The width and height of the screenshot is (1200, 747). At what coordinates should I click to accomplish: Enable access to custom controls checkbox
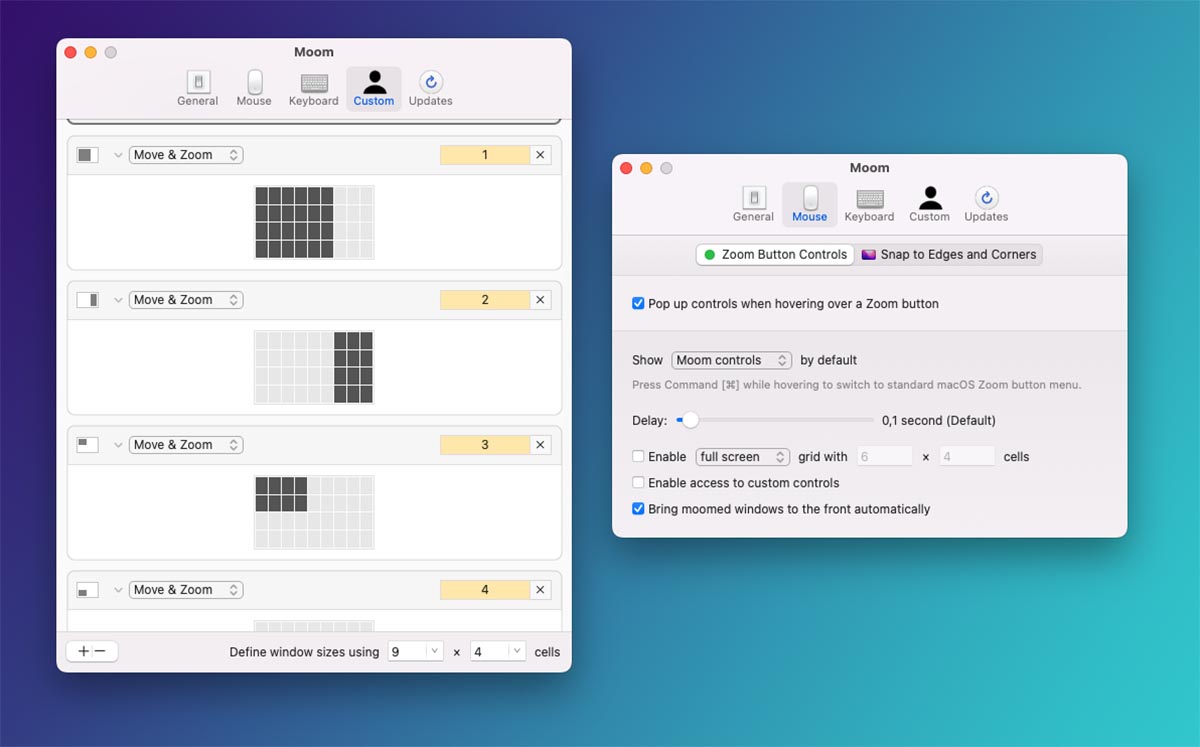click(x=638, y=483)
